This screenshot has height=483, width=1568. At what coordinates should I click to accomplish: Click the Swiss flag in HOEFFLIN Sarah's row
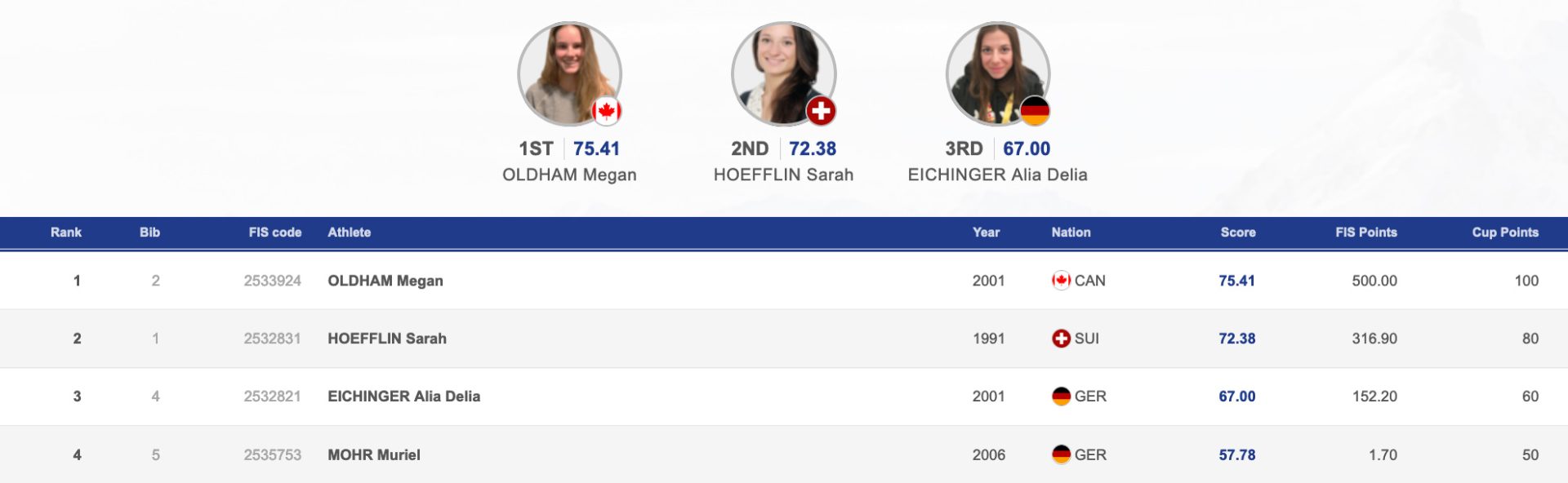pyautogui.click(x=1061, y=339)
